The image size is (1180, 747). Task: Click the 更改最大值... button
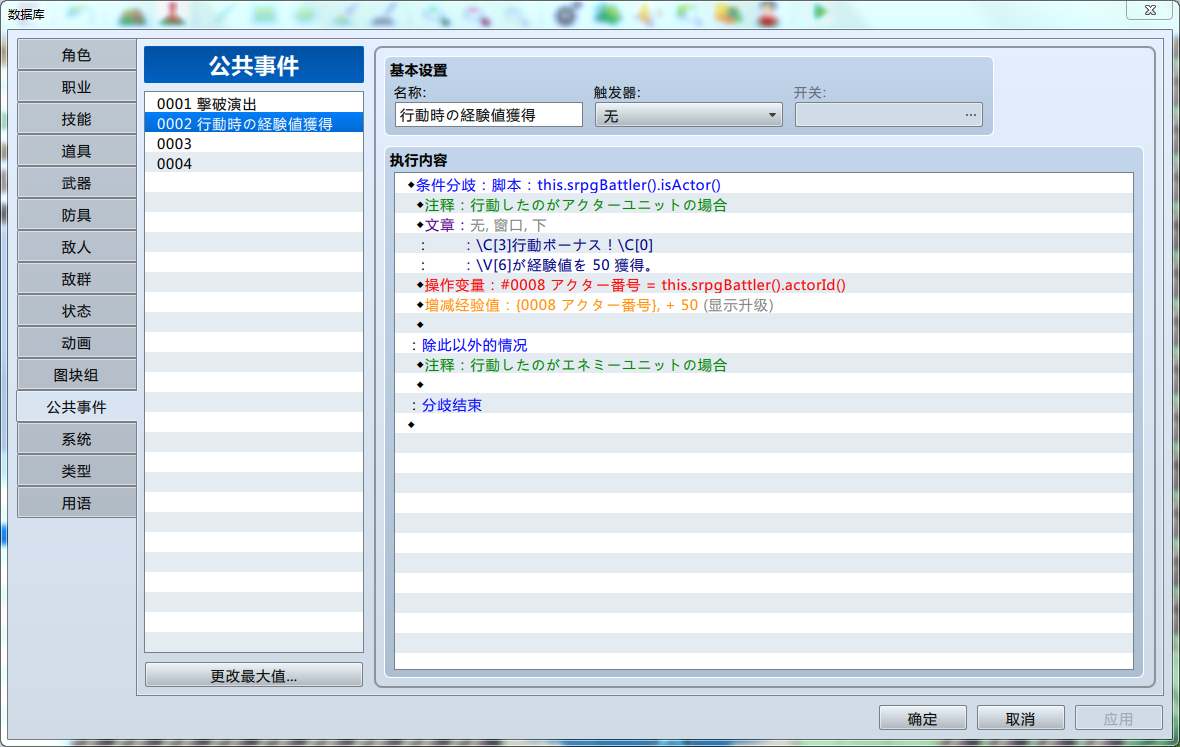(254, 676)
